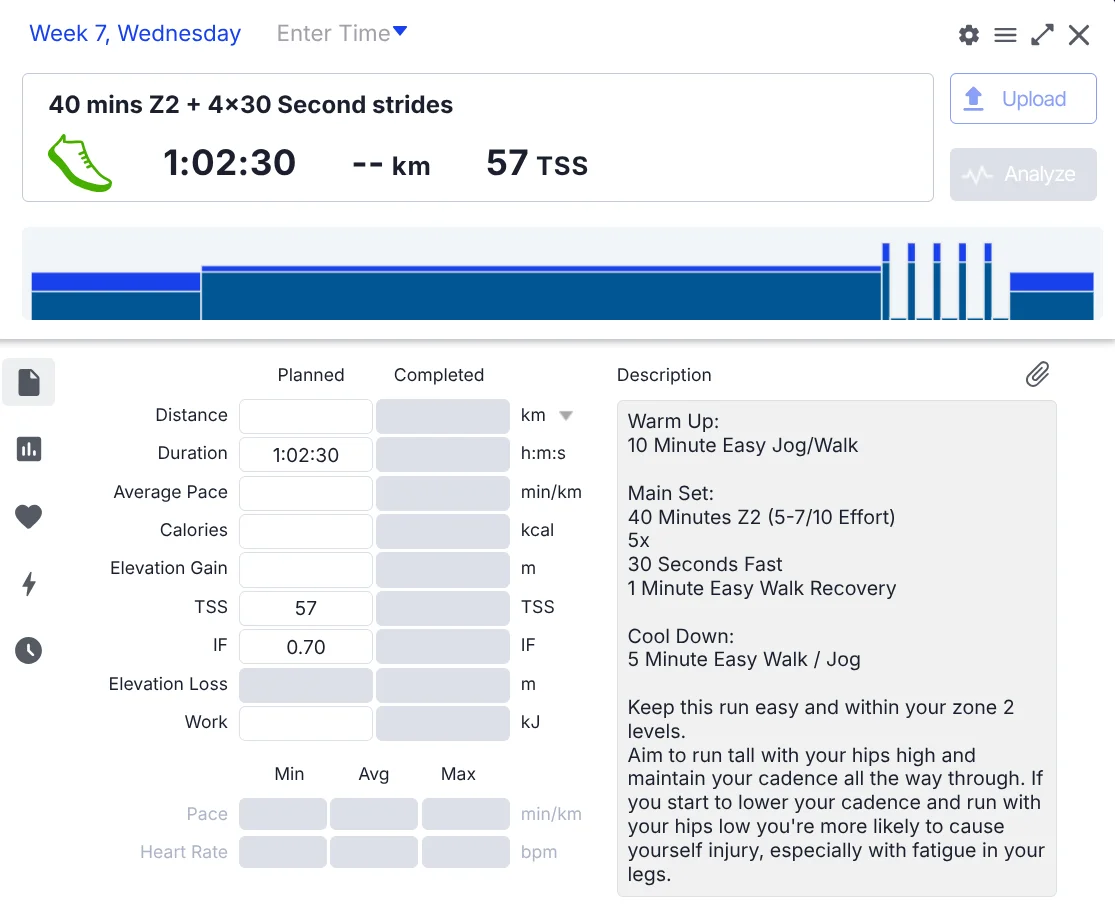
Task: Click the workout Description text area
Action: coord(836,648)
